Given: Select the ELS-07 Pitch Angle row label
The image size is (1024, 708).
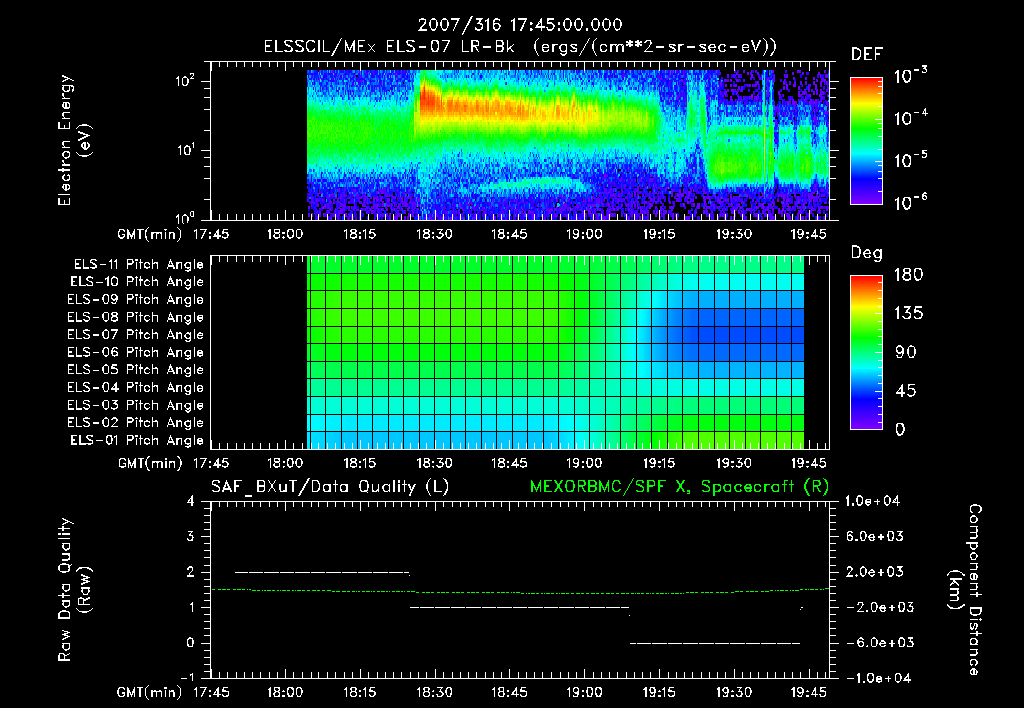Looking at the screenshot, I should click(136, 335).
